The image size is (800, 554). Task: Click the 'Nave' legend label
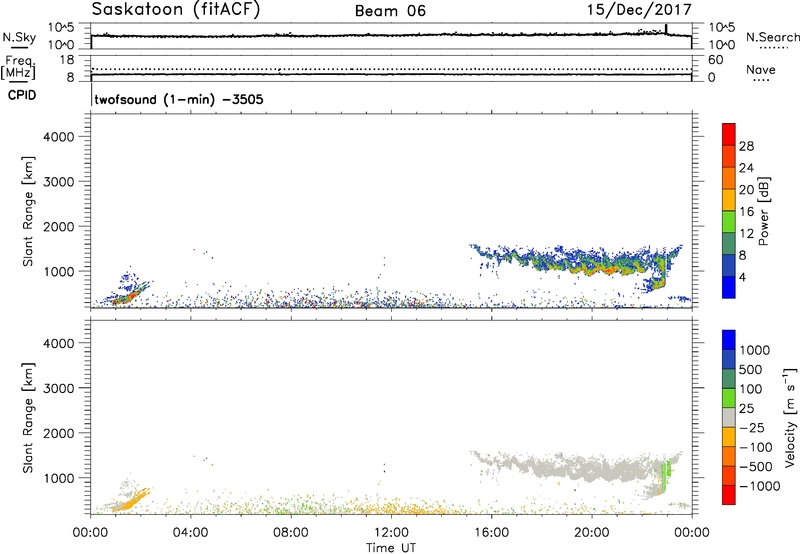pos(761,70)
